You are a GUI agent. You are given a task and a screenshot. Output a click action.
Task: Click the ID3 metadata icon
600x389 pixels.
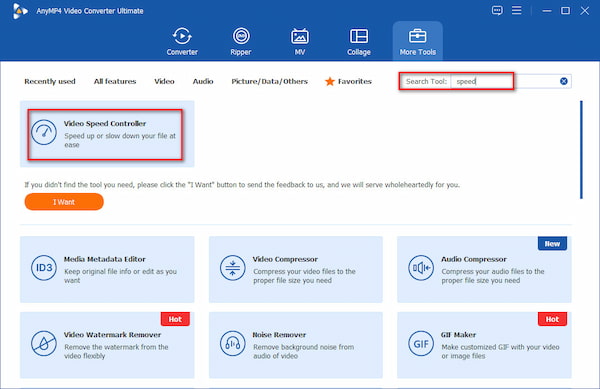point(44,268)
